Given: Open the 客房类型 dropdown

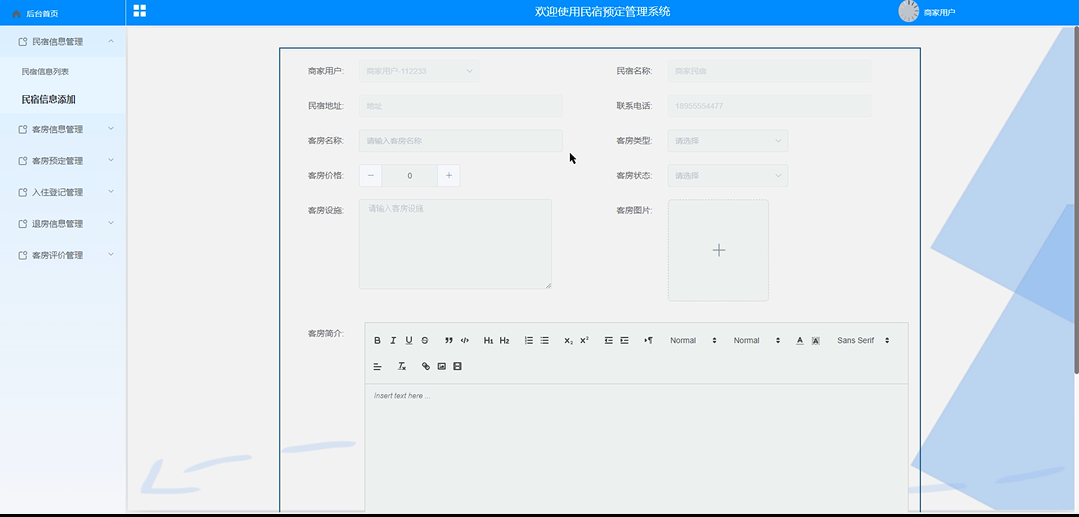Looking at the screenshot, I should click(727, 140).
